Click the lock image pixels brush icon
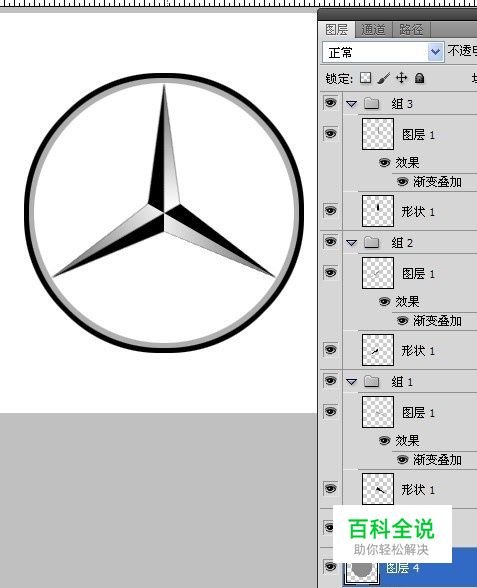 (383, 78)
